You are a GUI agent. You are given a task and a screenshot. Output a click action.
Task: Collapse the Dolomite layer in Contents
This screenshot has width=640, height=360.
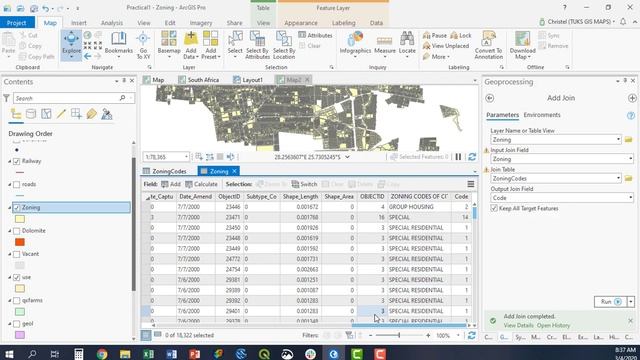click(x=10, y=231)
